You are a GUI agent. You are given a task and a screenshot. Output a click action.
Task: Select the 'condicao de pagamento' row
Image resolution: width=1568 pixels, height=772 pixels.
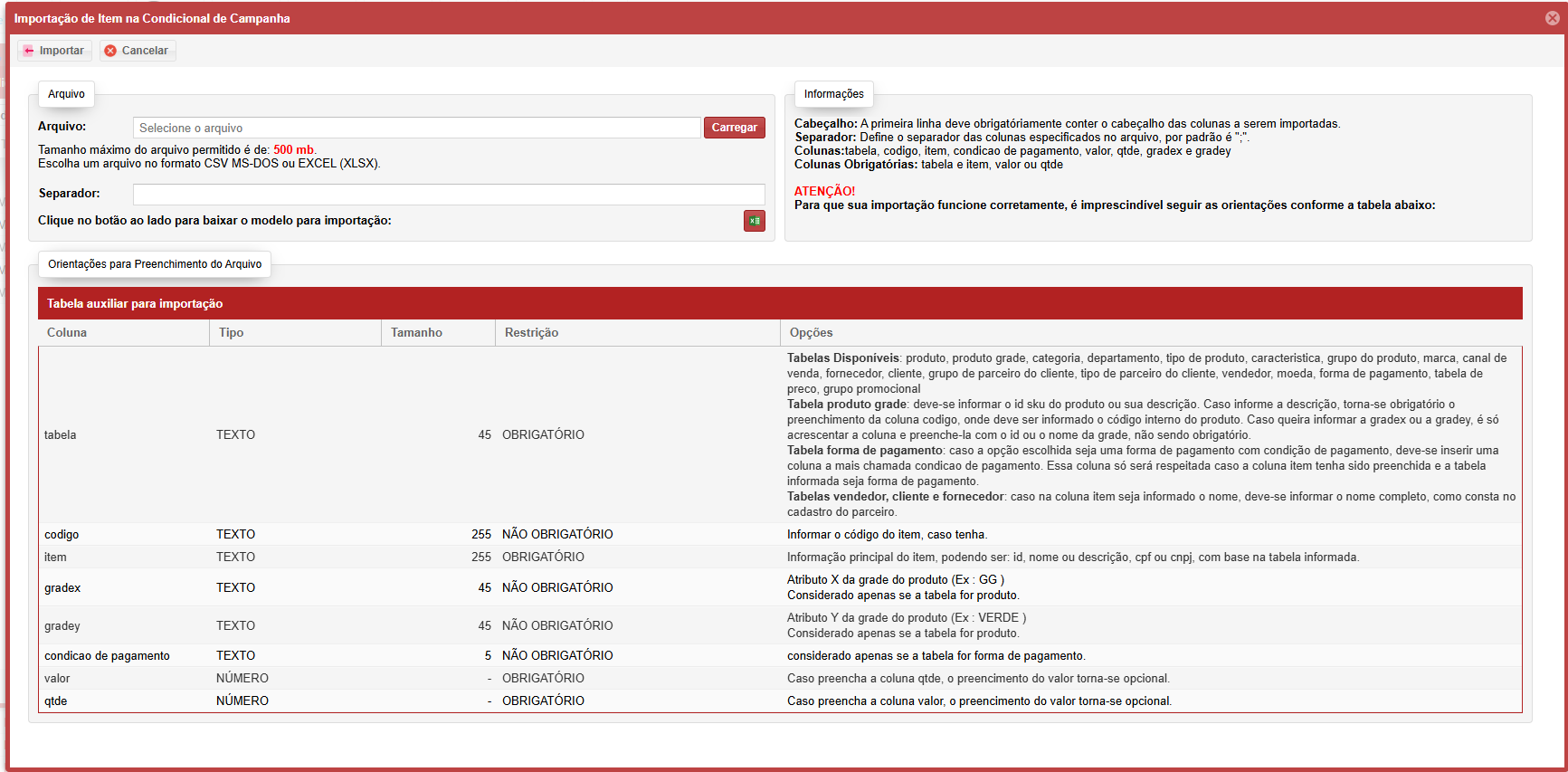(x=107, y=656)
